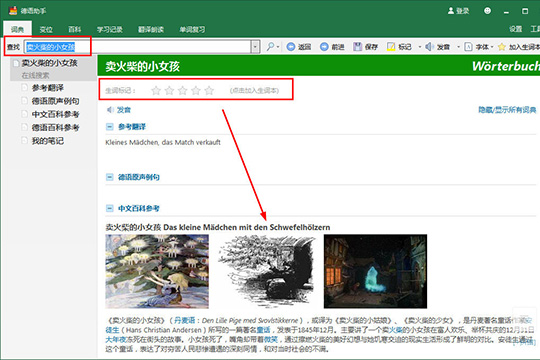Switch to the 词典 tab

point(18,30)
